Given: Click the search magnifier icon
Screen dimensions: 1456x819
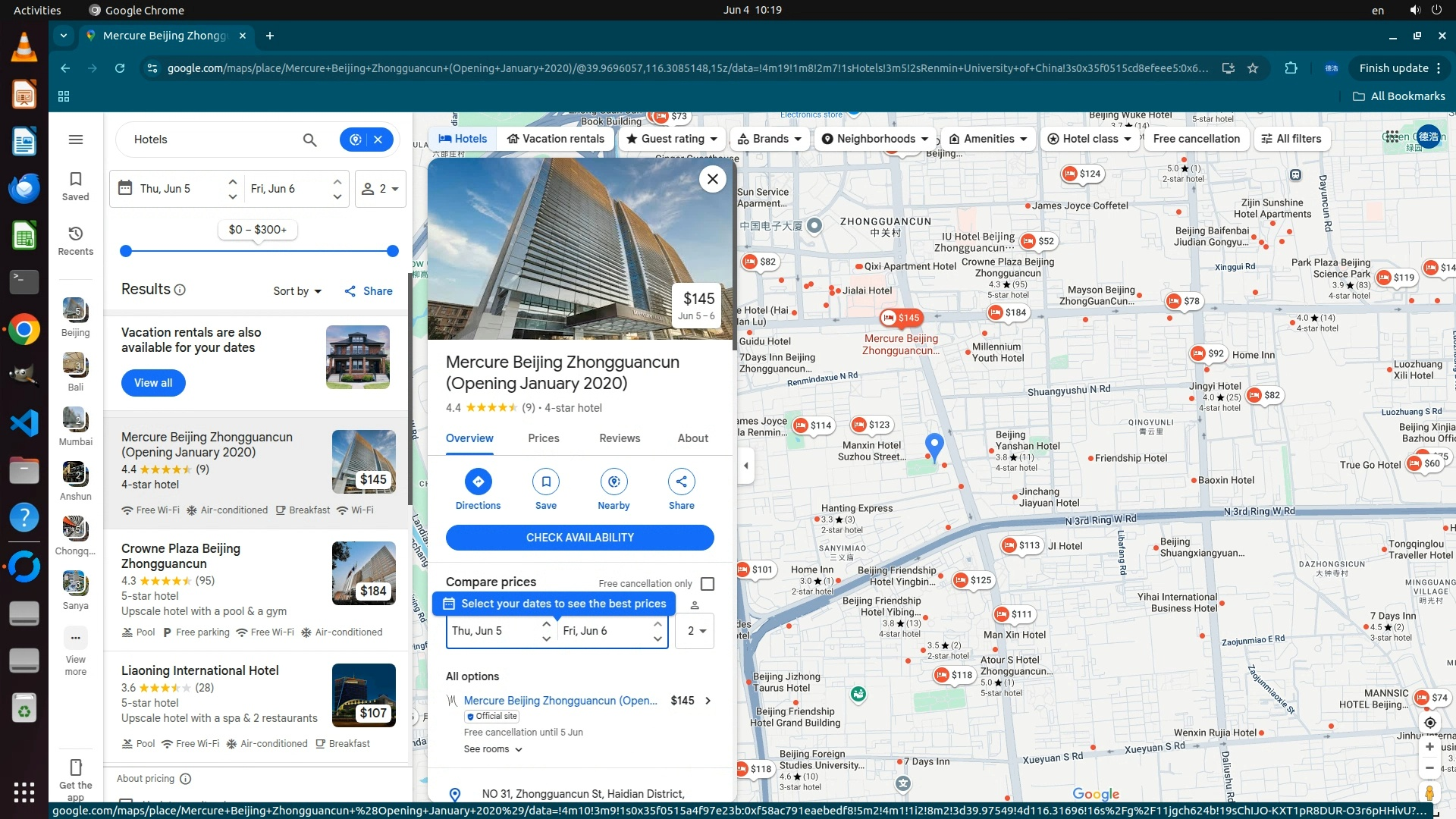Looking at the screenshot, I should pyautogui.click(x=309, y=140).
